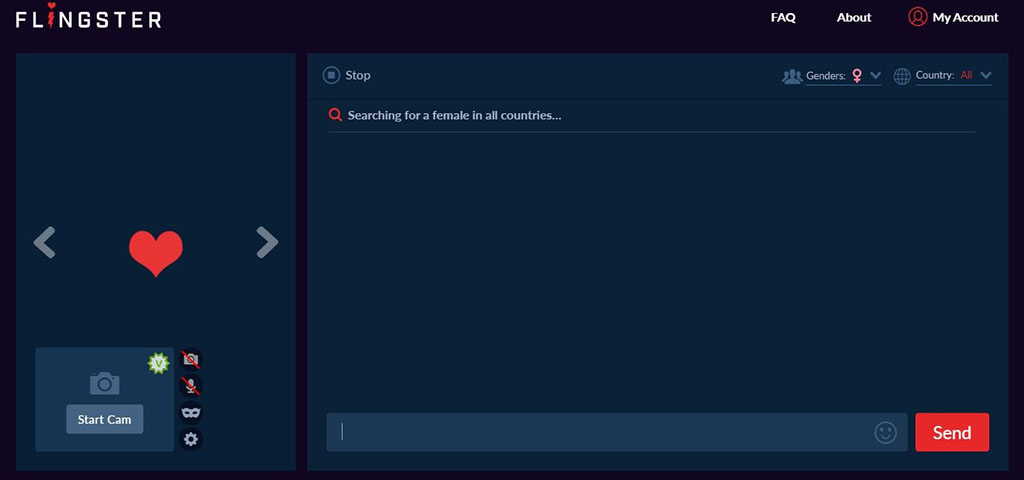Toggle the muted microphone icon
1024x480 pixels.
[x=190, y=385]
